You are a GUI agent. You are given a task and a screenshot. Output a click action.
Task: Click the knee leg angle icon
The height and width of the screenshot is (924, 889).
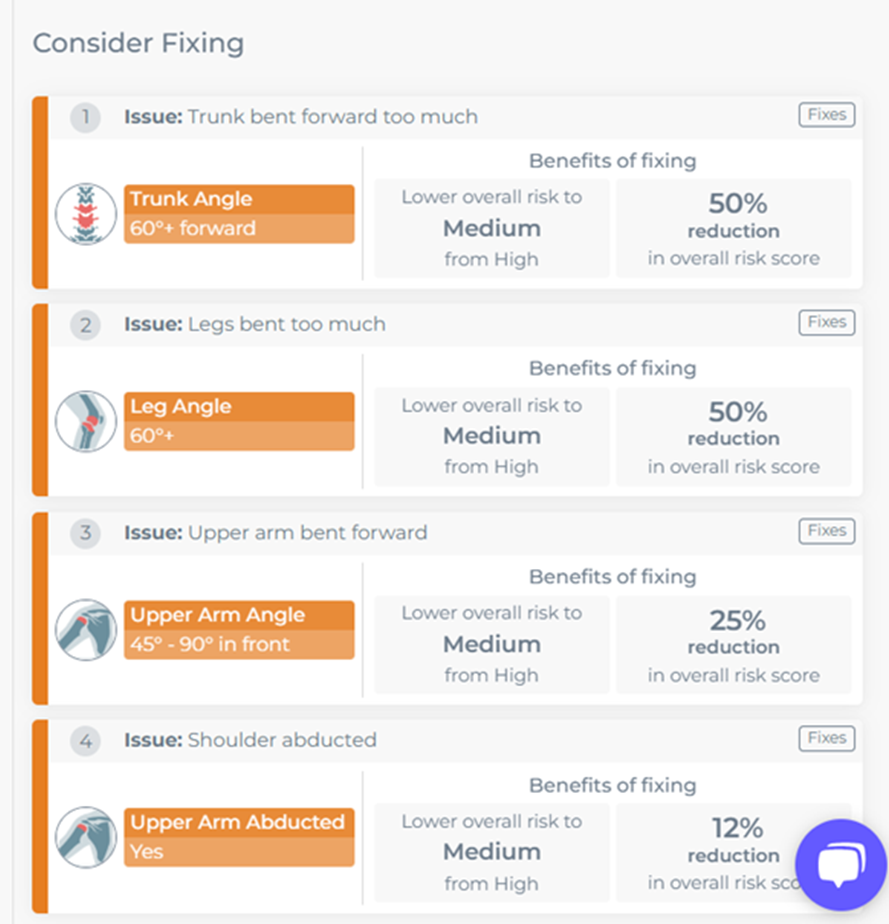coord(86,421)
